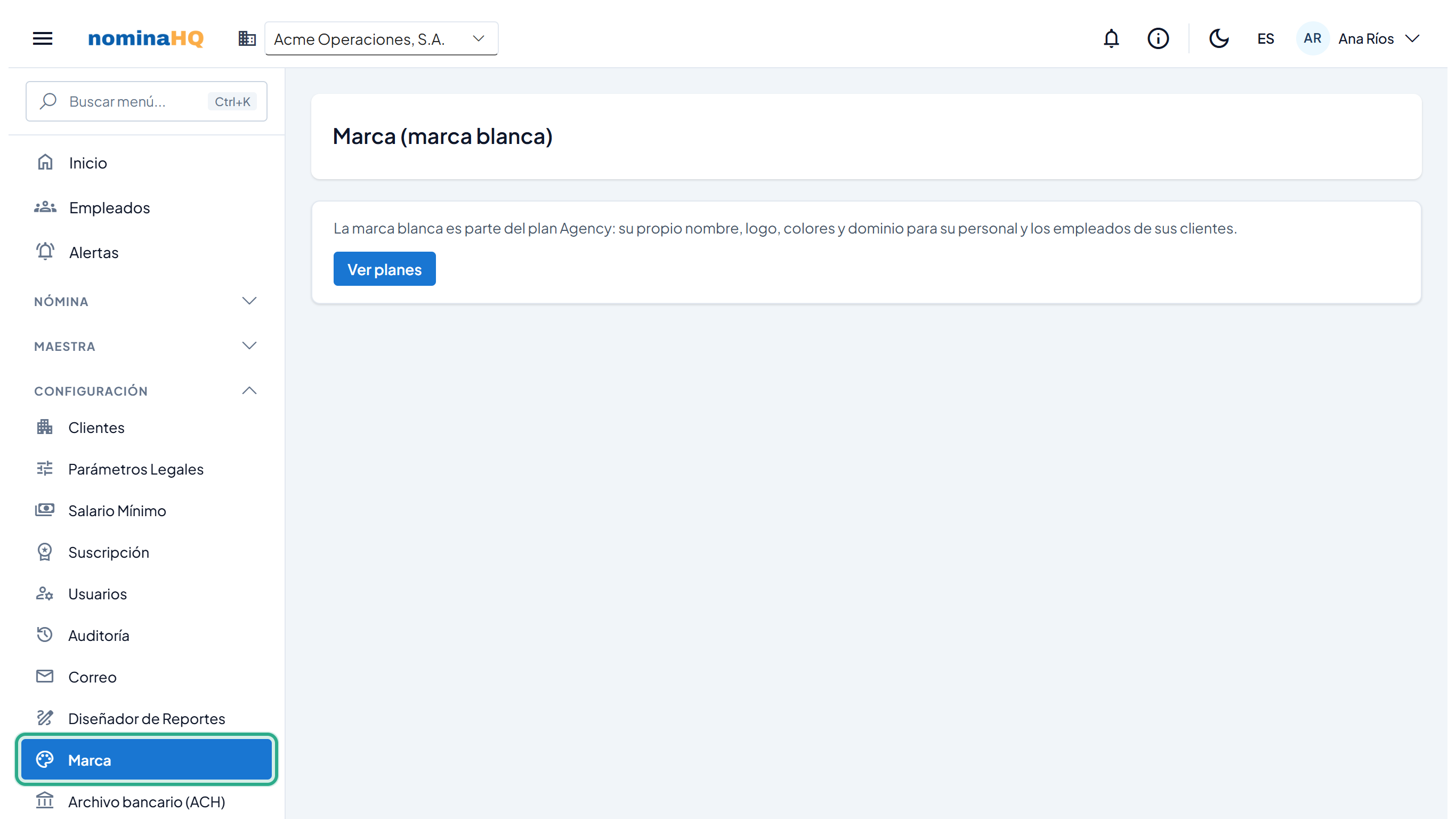
Task: Click the AR user avatar
Action: pyautogui.click(x=1312, y=38)
